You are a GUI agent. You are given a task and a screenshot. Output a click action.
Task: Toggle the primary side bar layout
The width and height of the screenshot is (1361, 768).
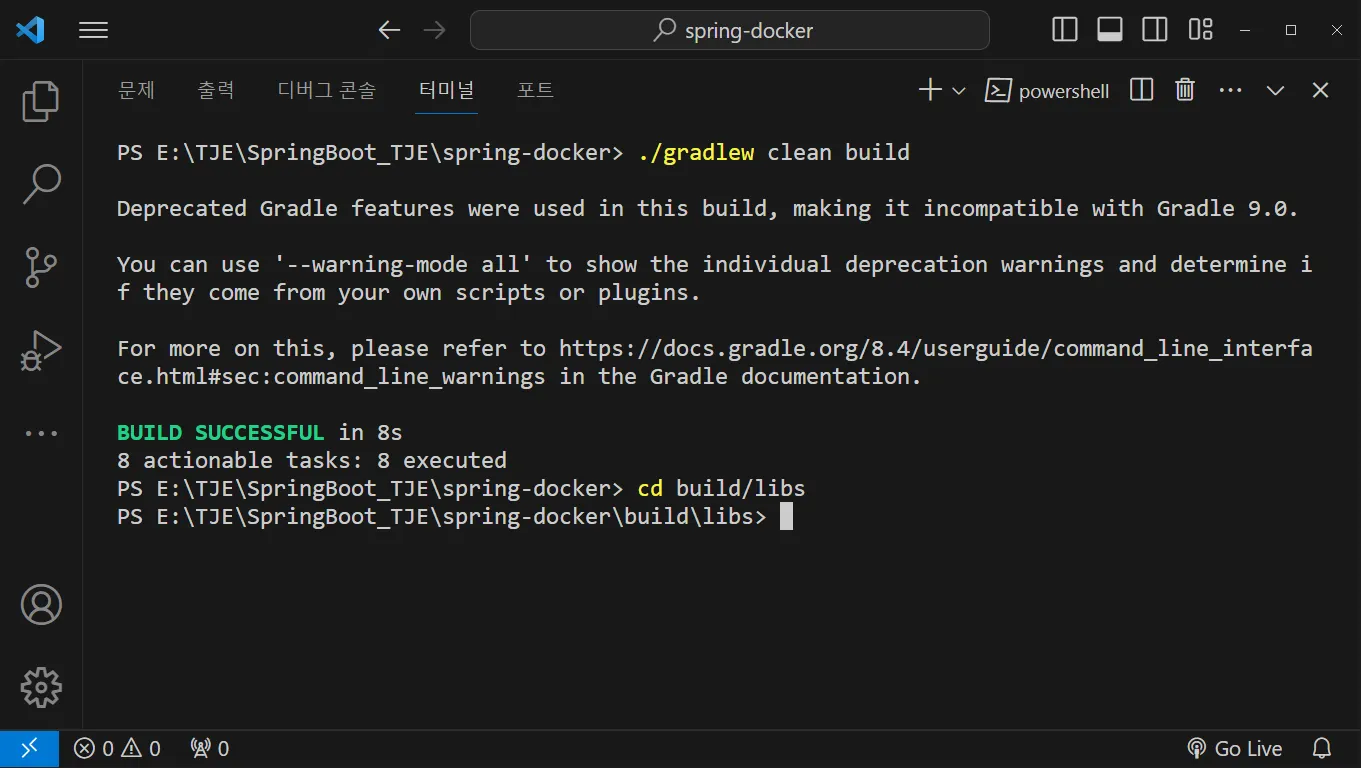click(1065, 30)
